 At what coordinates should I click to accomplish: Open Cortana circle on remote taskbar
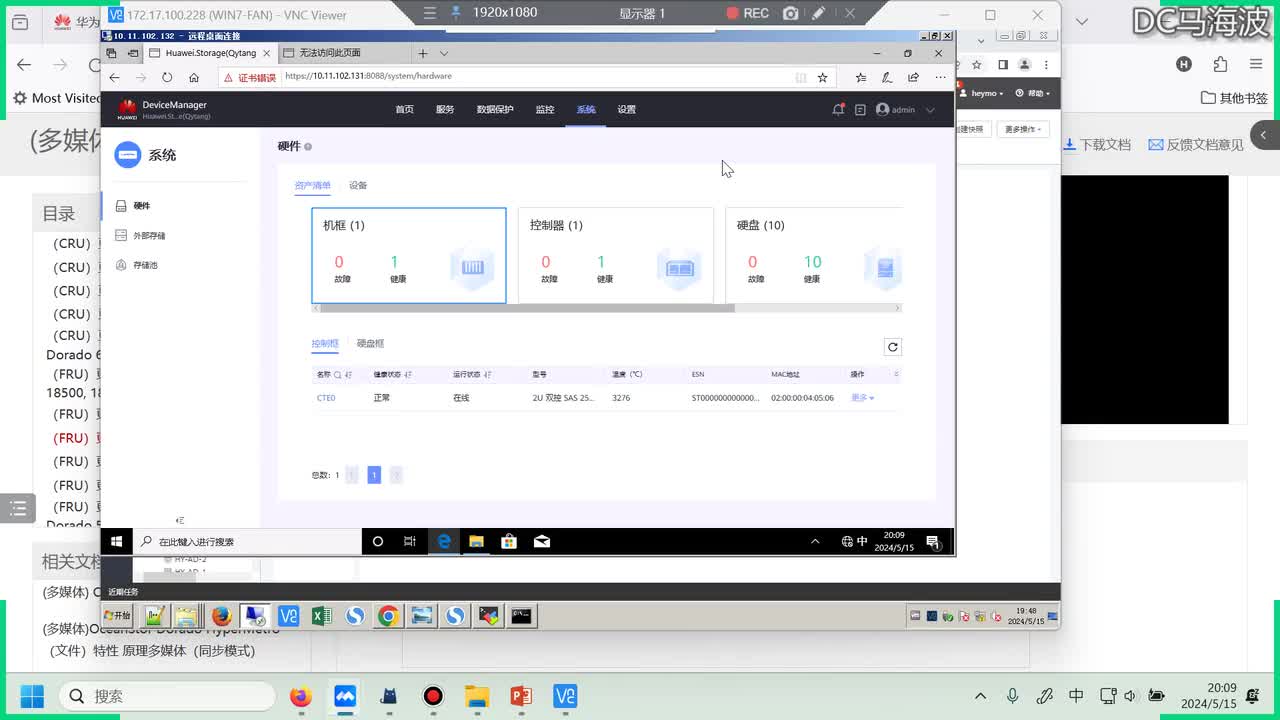click(x=377, y=541)
